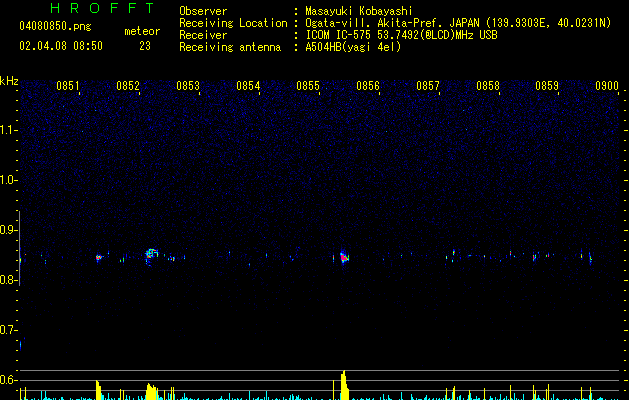Click the 0853 time marker
Image resolution: width=629 pixels, height=400 pixels.
pos(188,86)
